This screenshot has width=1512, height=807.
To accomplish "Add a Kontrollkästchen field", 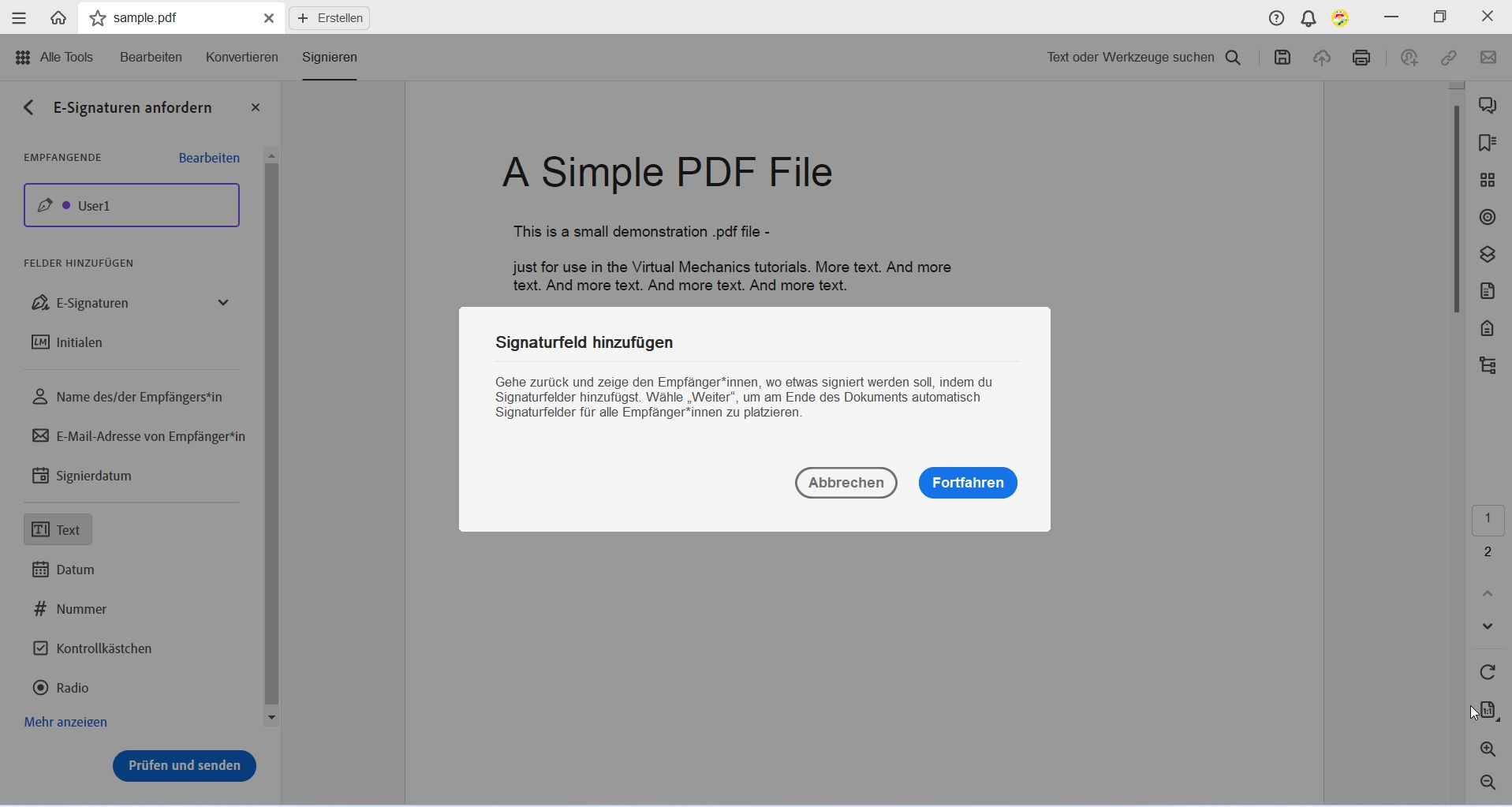I will pos(91,648).
